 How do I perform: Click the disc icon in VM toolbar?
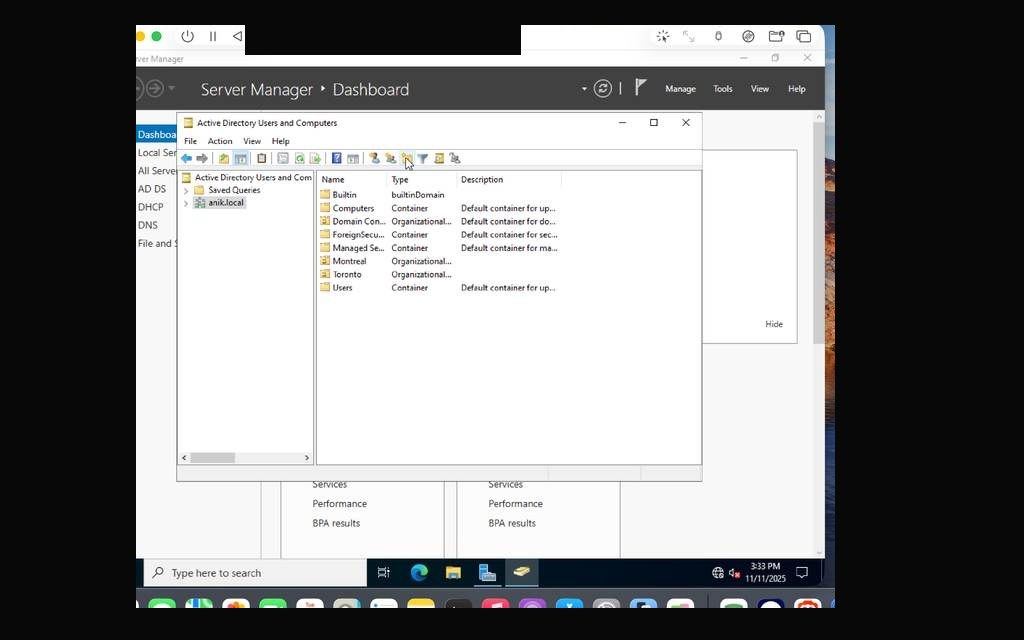(748, 37)
